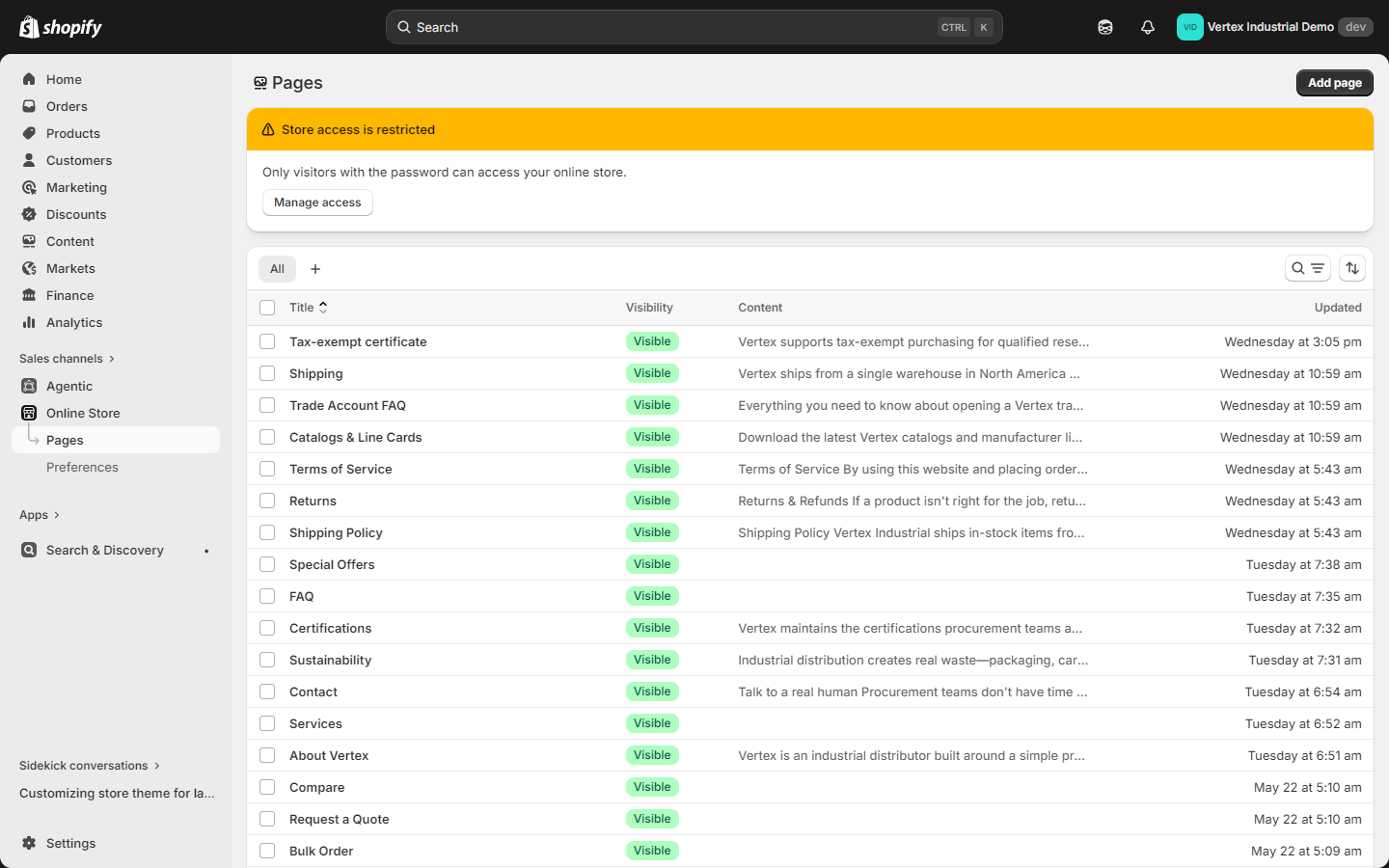Click 'Tuesday at 6:52 am' on Services row
Image resolution: width=1389 pixels, height=868 pixels.
click(x=1303, y=723)
